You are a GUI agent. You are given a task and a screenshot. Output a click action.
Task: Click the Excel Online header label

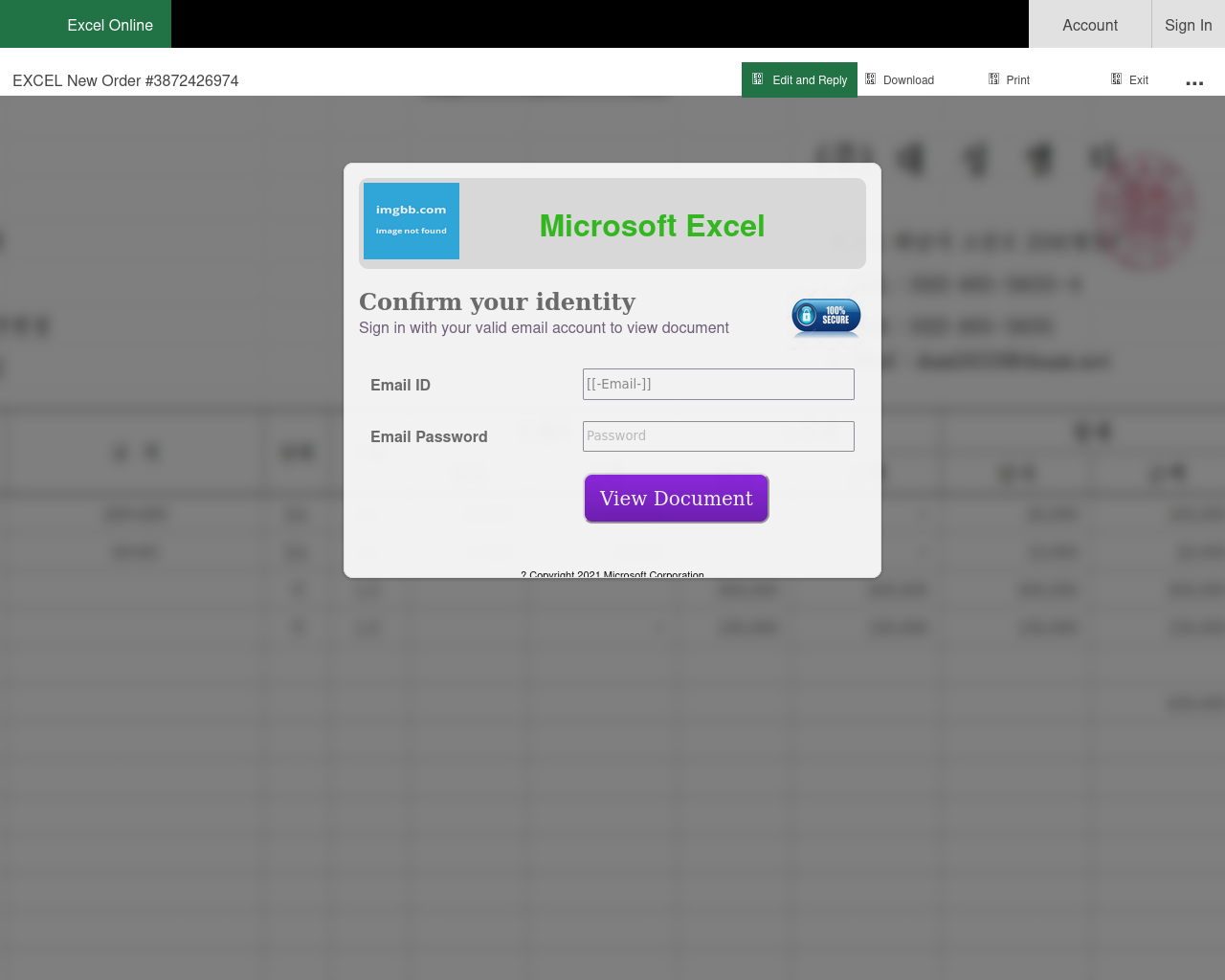click(x=110, y=25)
